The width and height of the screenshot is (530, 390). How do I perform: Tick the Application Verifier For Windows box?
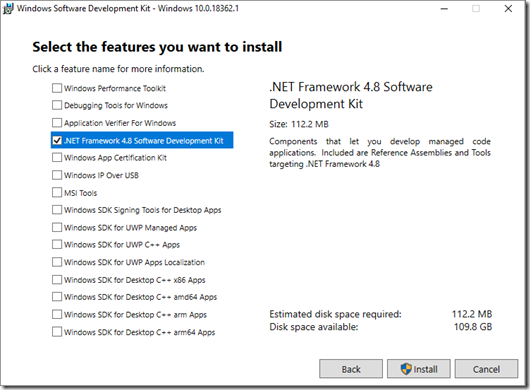[57, 123]
